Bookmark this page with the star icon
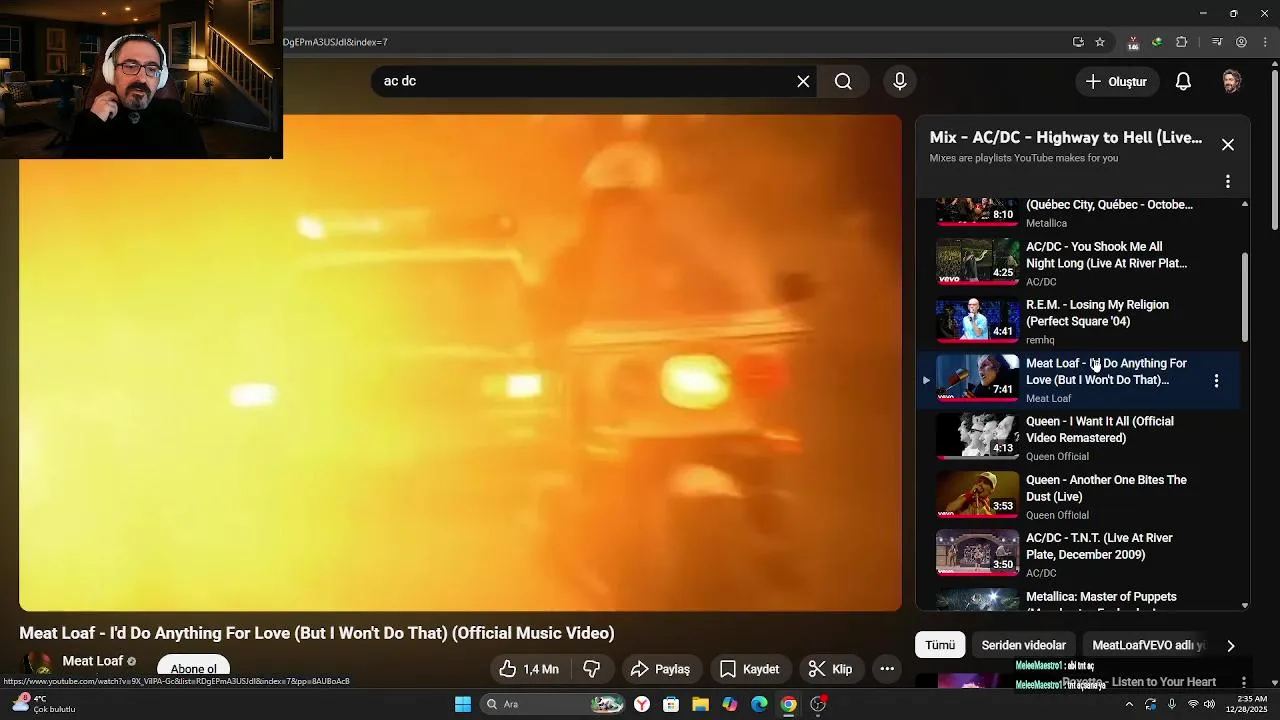This screenshot has width=1280, height=720. tap(1100, 42)
